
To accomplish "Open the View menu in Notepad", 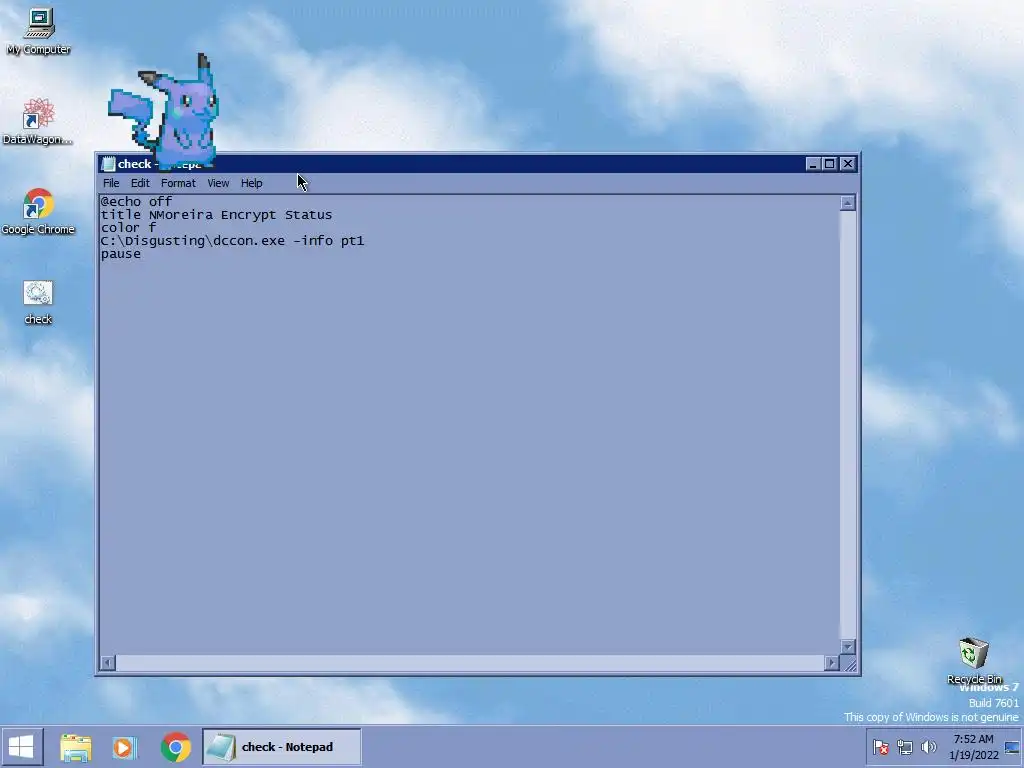I will click(218, 184).
